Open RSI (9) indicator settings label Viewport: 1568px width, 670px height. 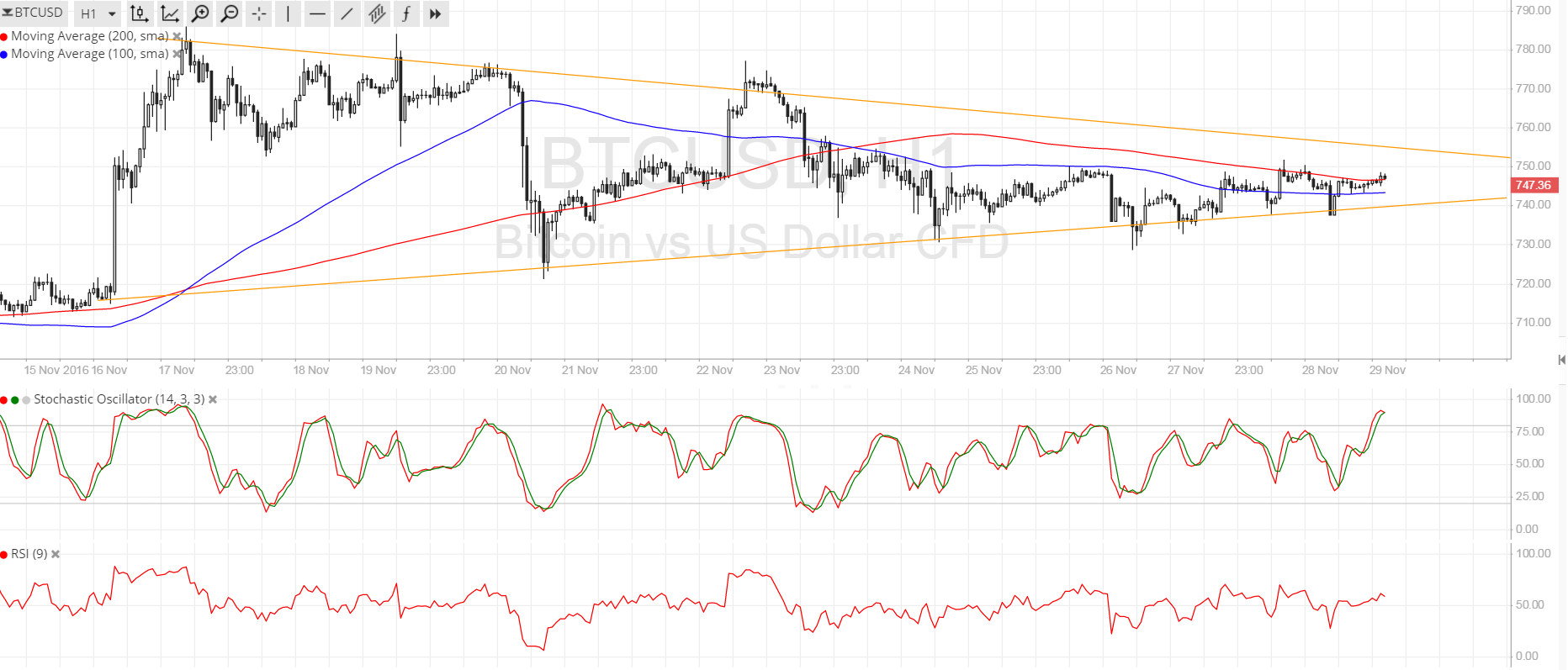tap(29, 554)
